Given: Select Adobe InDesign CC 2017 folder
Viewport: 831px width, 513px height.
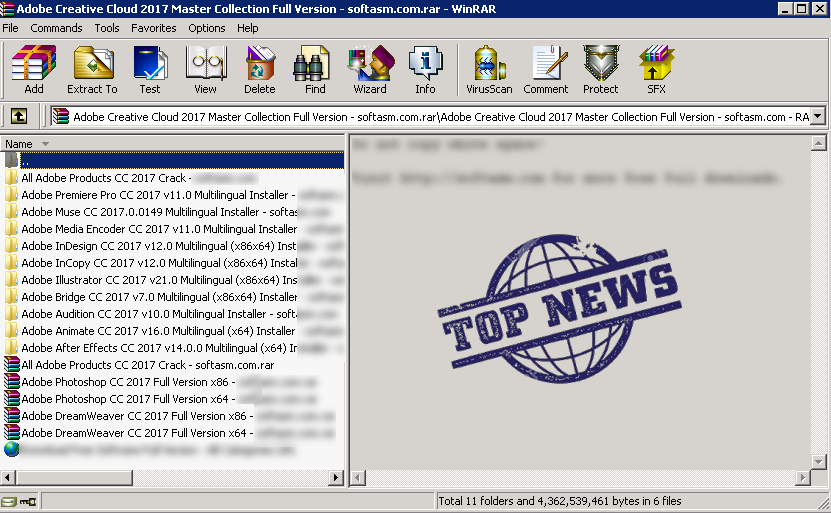Looking at the screenshot, I should click(x=173, y=246).
